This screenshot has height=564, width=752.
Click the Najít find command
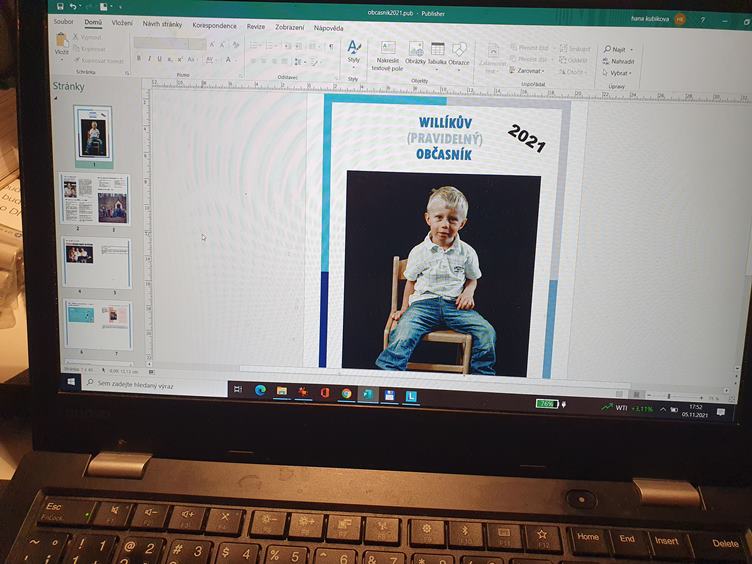point(618,49)
